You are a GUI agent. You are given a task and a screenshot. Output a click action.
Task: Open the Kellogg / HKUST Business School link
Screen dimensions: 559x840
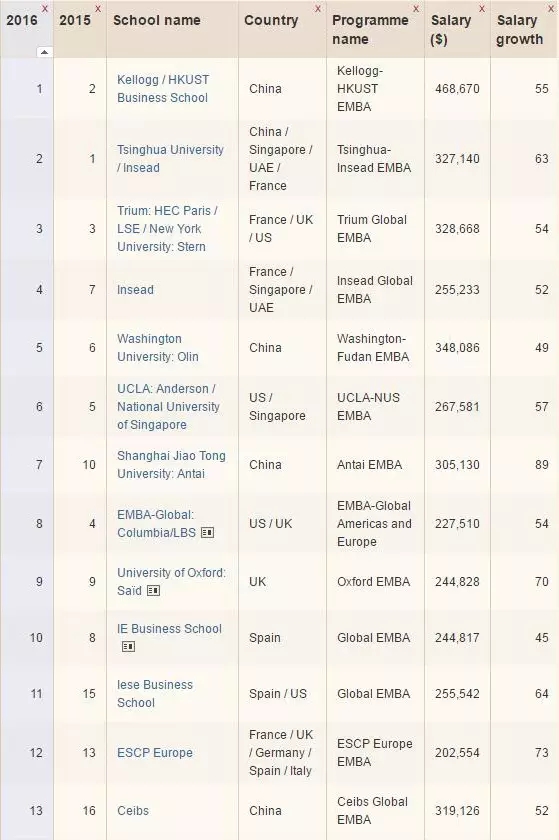pyautogui.click(x=163, y=88)
